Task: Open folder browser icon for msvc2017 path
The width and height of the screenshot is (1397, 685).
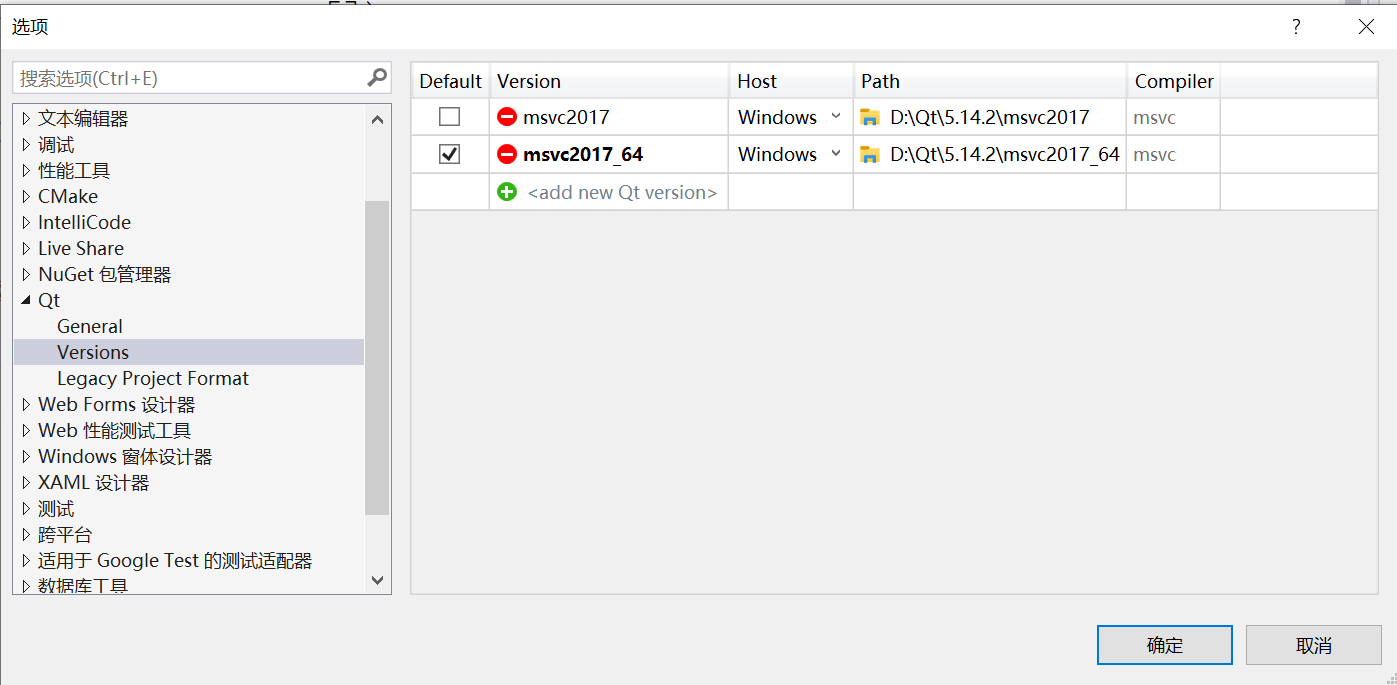Action: click(868, 116)
